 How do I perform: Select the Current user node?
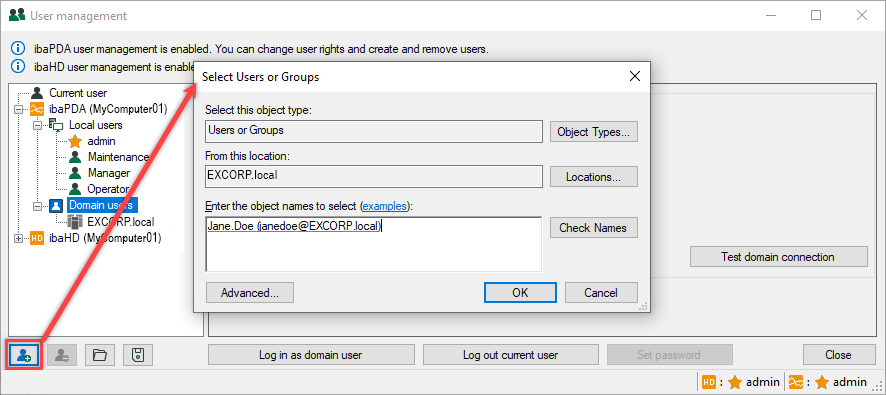(69, 93)
